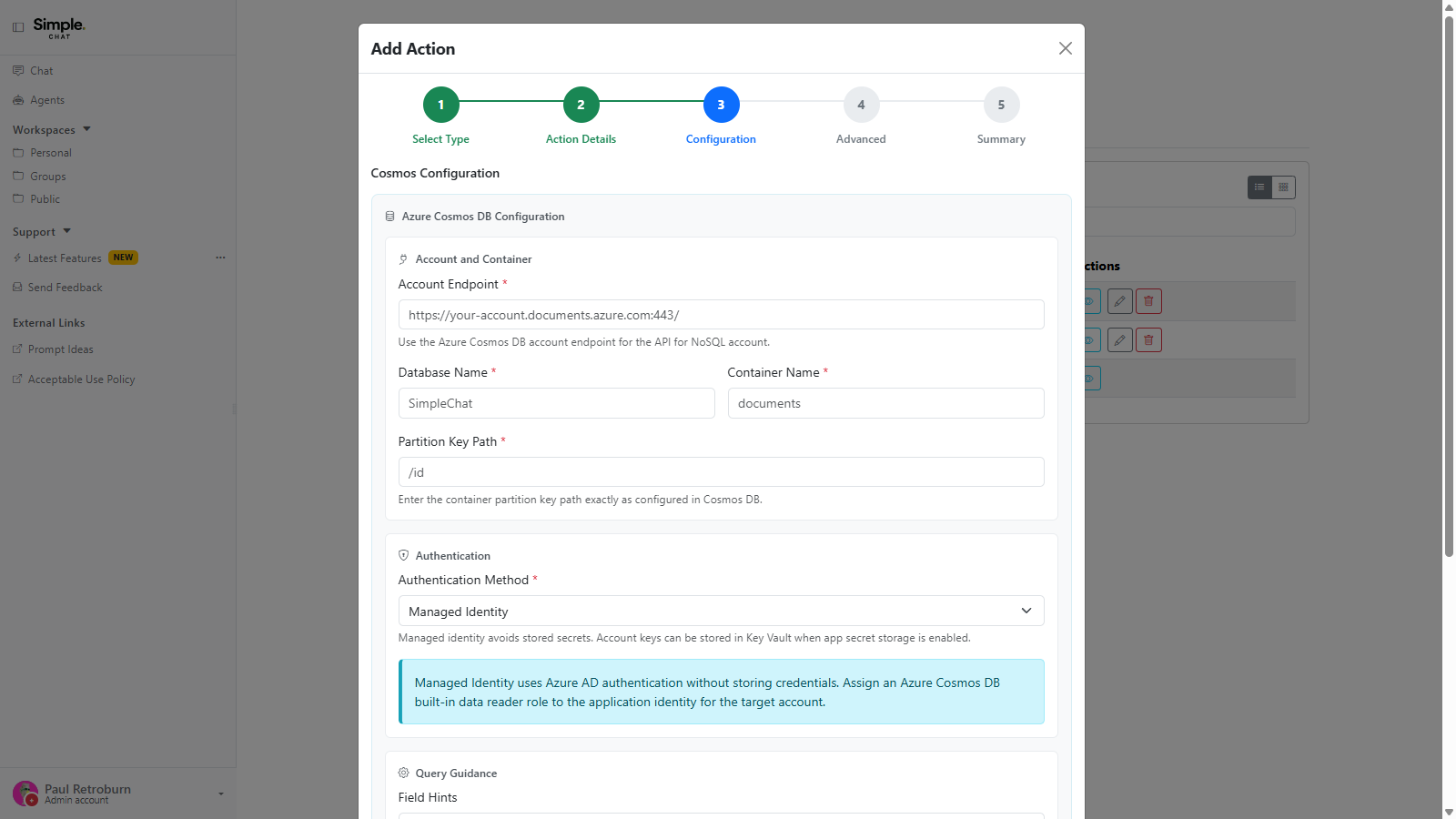This screenshot has width=1456, height=819.
Task: Open the Authentication Method dropdown
Action: (721, 611)
